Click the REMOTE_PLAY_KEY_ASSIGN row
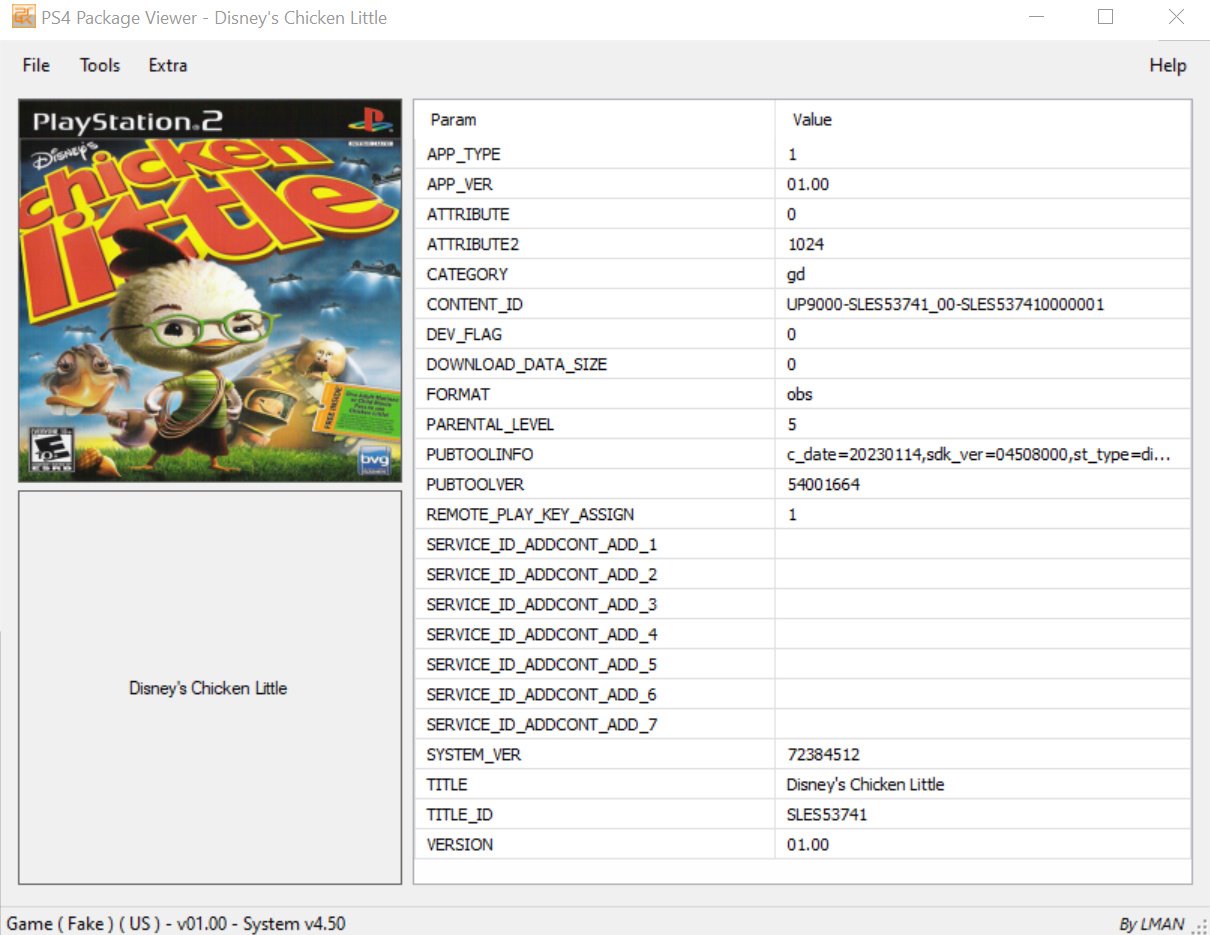Viewport: 1210px width, 935px height. tap(530, 514)
